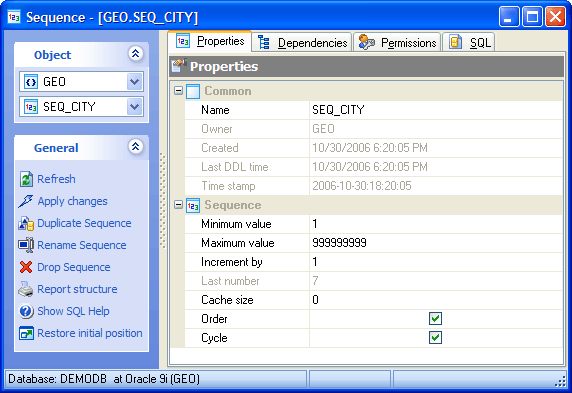Minimize the Sequence window
This screenshot has width=572, height=393.
pyautogui.click(x=509, y=16)
